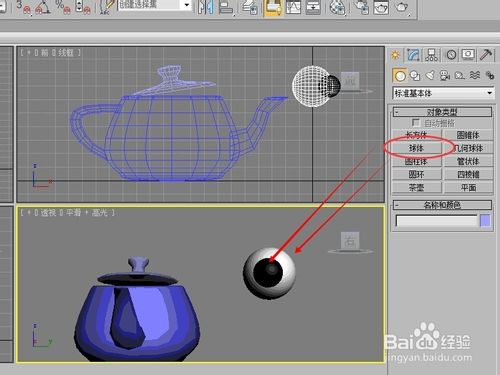The height and width of the screenshot is (375, 500).
Task: Click the 几何球体 button
Action: click(x=468, y=148)
